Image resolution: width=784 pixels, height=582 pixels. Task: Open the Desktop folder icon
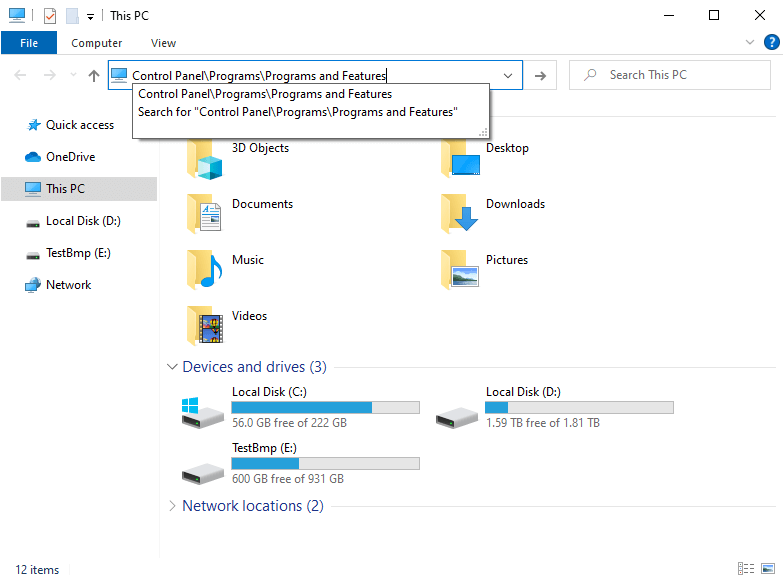(x=460, y=159)
